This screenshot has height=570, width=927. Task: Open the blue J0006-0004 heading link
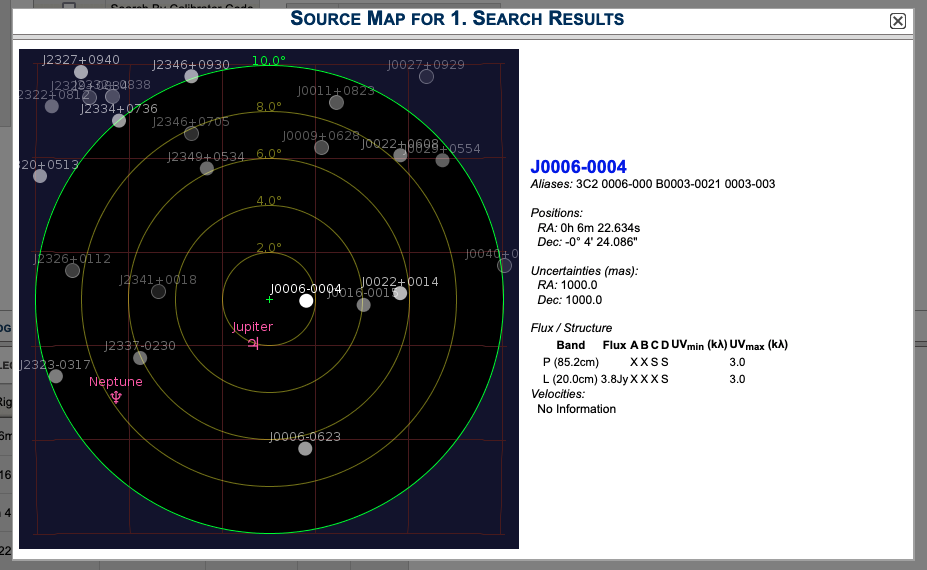tap(578, 166)
